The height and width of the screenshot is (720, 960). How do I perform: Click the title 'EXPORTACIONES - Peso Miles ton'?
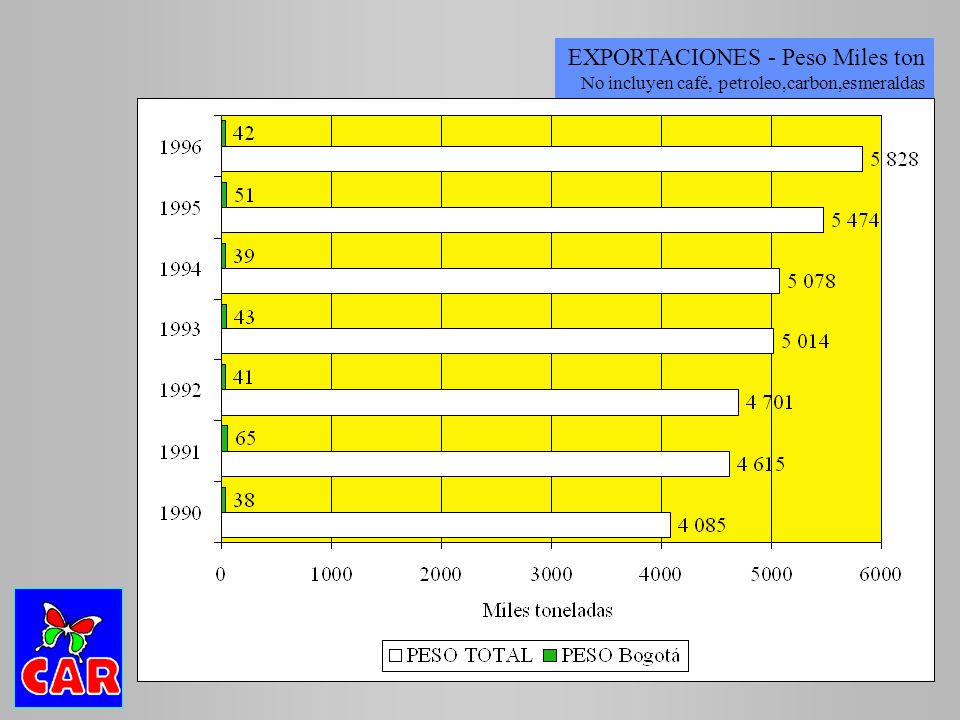coord(746,58)
